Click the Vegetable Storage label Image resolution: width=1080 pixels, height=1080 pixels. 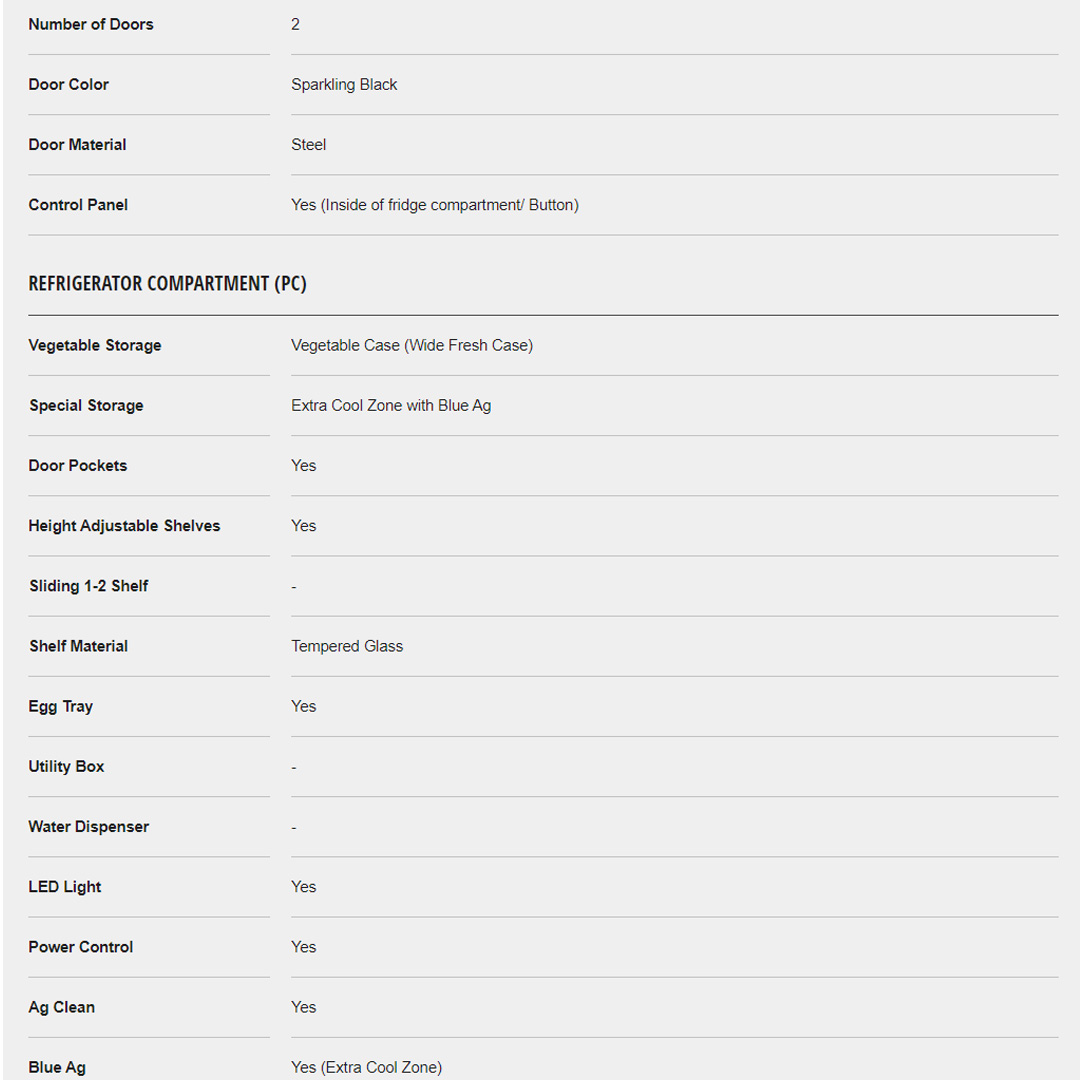point(95,345)
